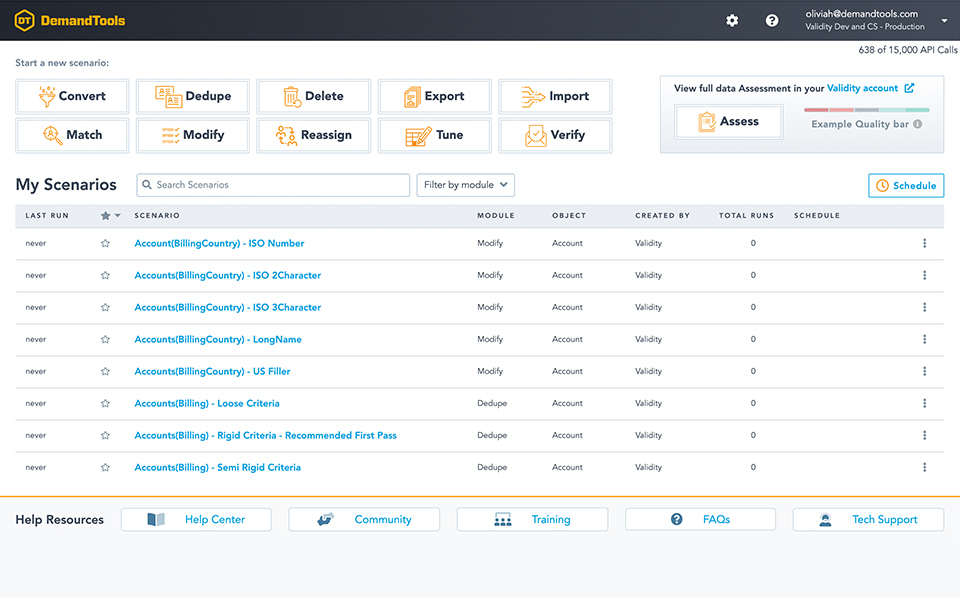Open the Validity account link
Viewport: 960px width, 600px height.
coord(862,88)
